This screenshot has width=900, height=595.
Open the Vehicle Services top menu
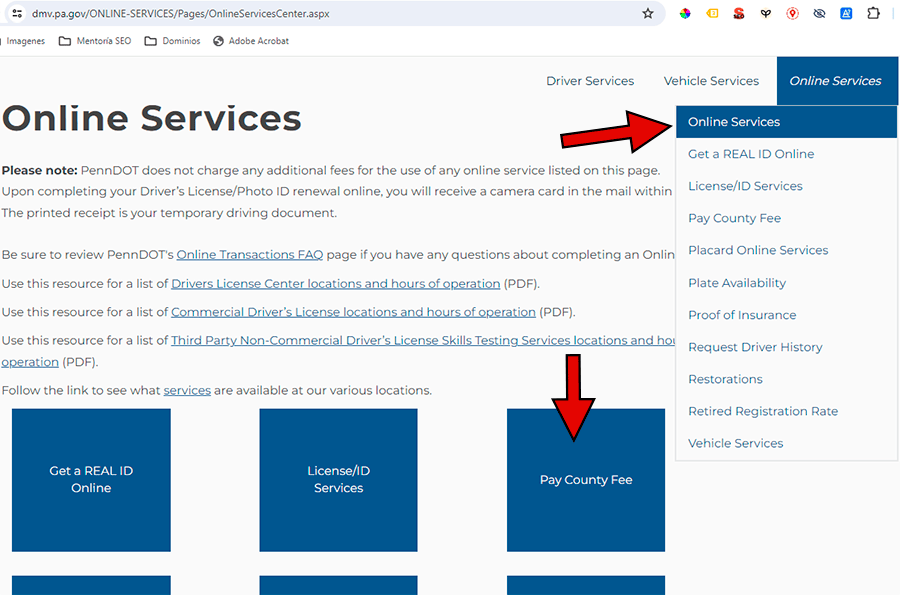[711, 81]
